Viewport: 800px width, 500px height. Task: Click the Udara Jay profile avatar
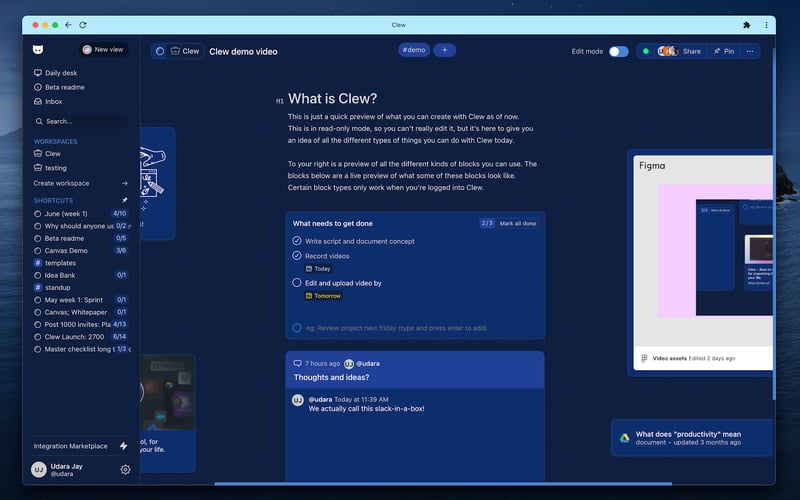click(x=39, y=469)
